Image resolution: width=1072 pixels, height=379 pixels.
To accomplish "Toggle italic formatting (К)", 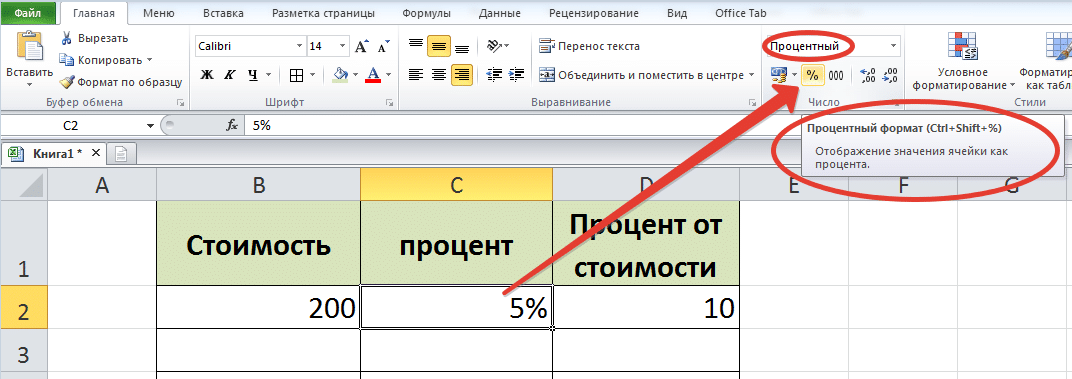I will click(230, 75).
